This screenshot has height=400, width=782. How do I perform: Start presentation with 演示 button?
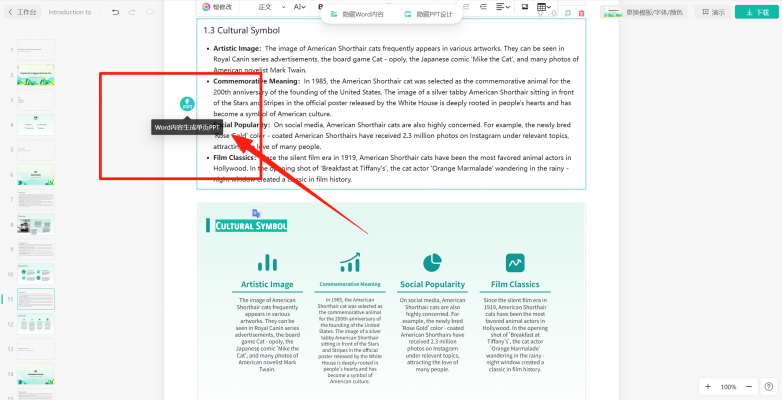pyautogui.click(x=713, y=12)
